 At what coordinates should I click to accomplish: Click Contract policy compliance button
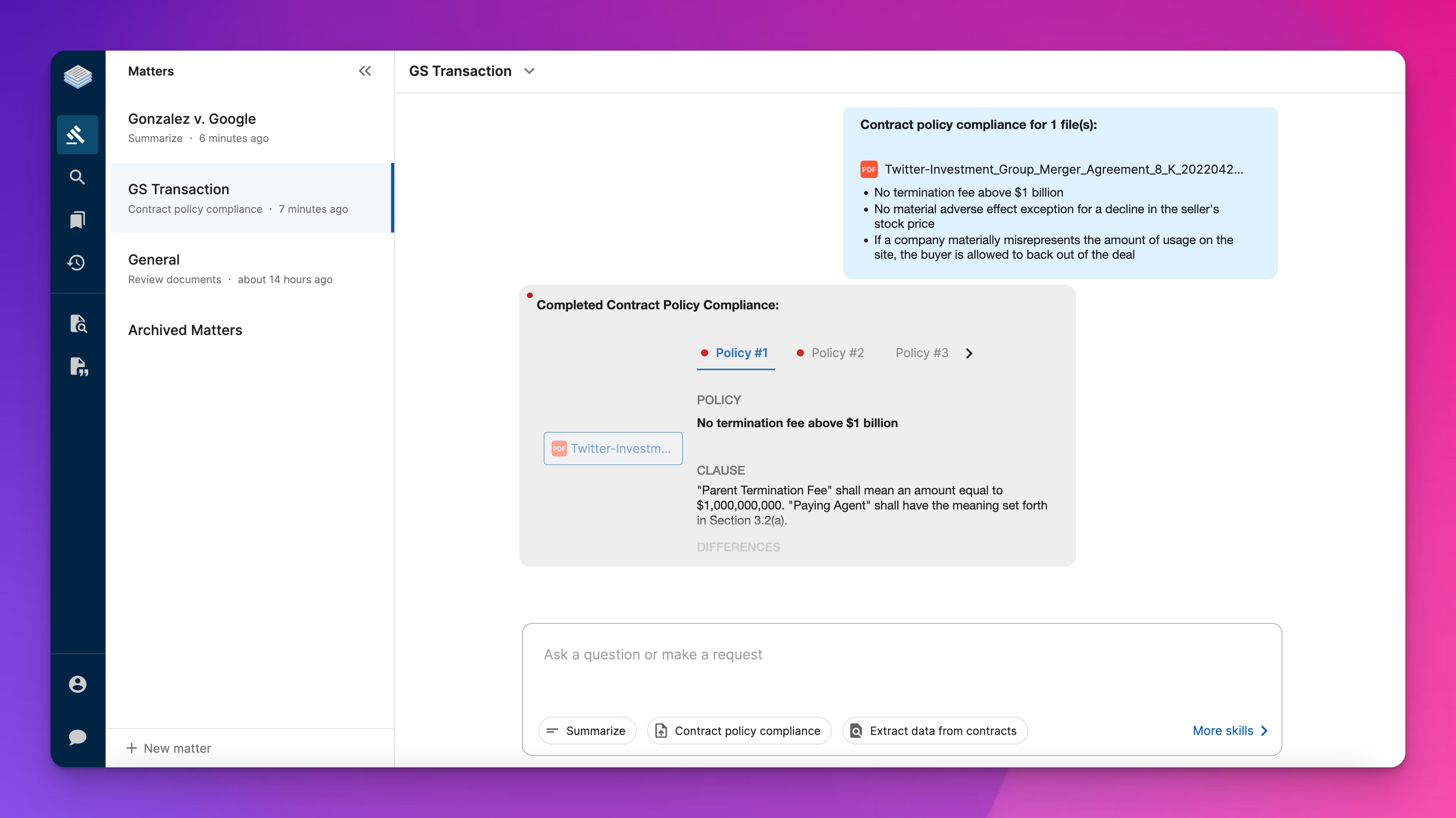click(737, 730)
